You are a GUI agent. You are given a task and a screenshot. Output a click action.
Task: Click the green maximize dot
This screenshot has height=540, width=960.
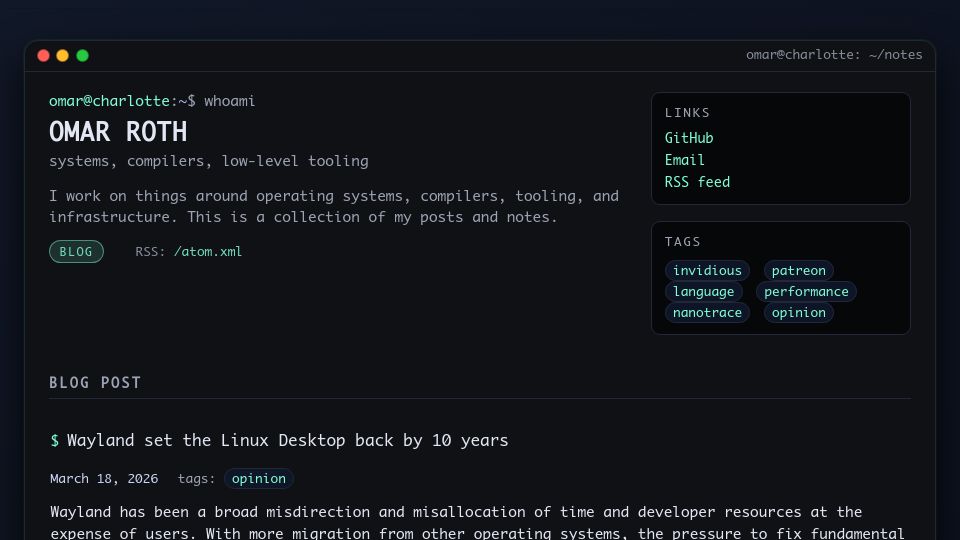click(82, 56)
